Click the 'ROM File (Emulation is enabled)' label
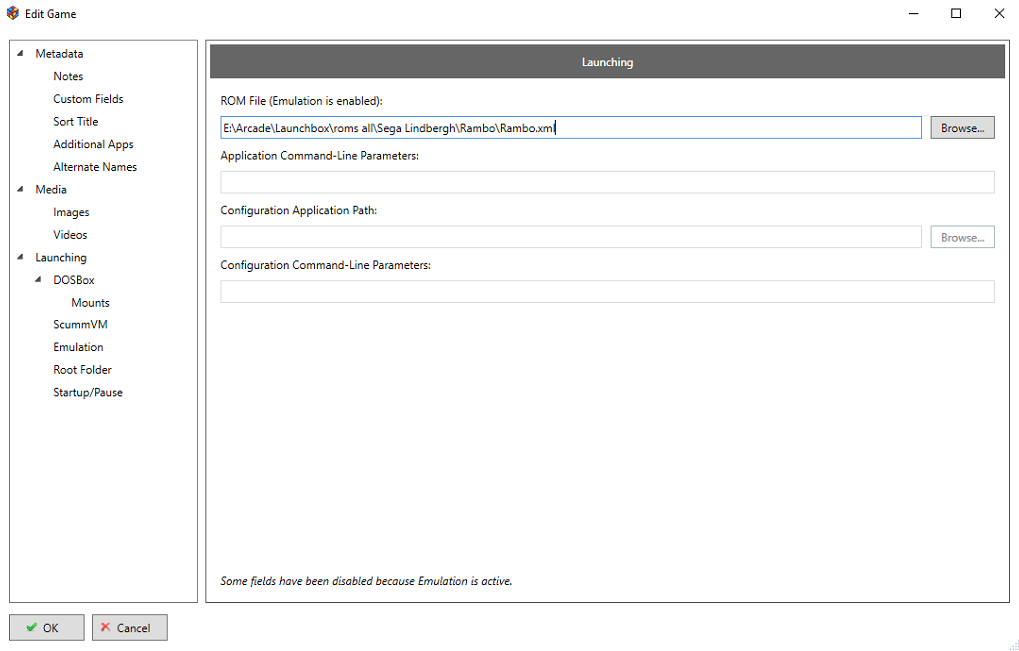This screenshot has height=651, width=1019. [x=302, y=101]
